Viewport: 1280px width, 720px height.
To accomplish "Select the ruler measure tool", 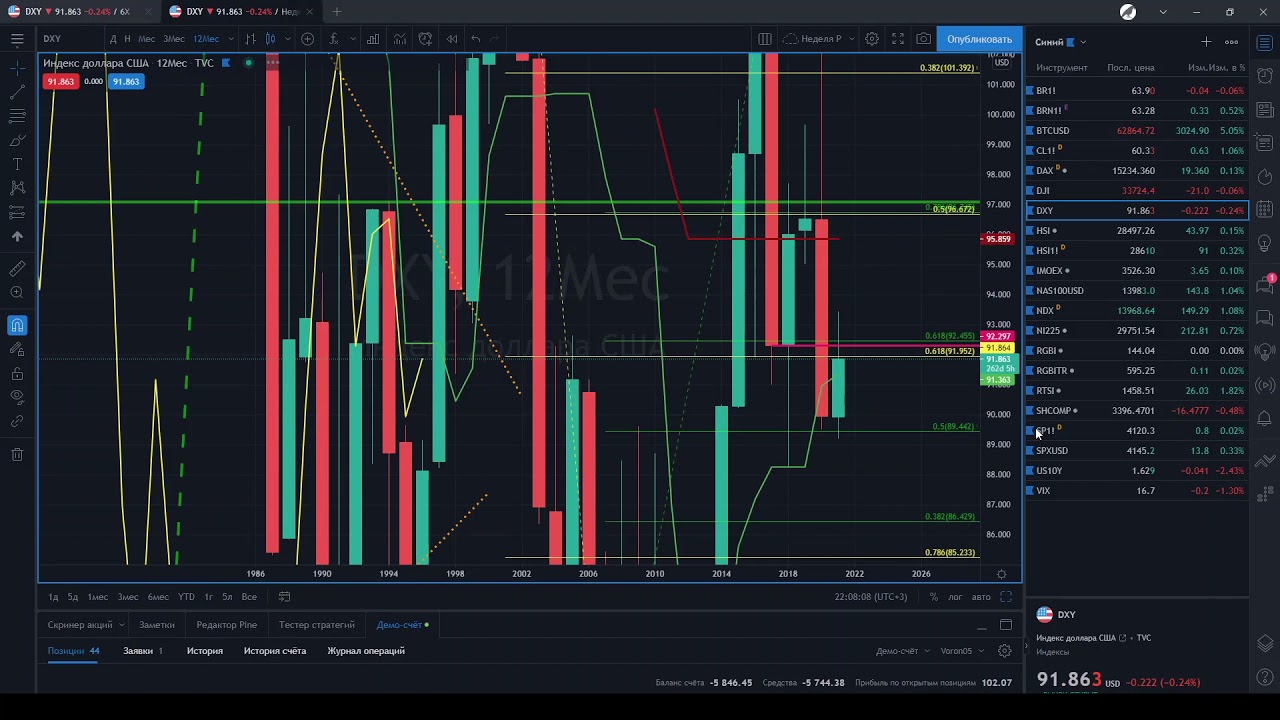I will coord(17,269).
